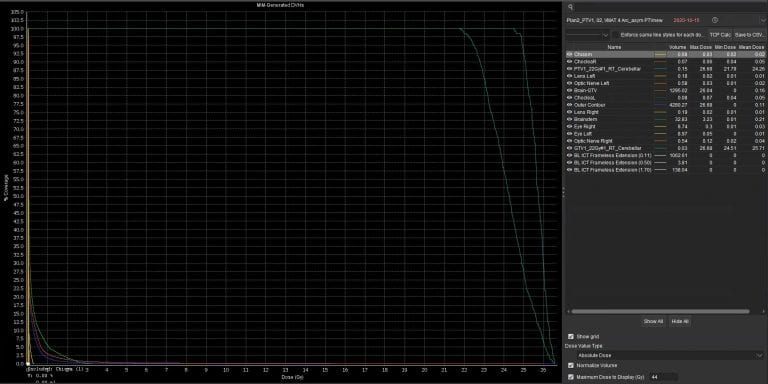The image size is (768, 384).
Task: Enable Enforce same line styles checkbox
Action: [x=616, y=35]
